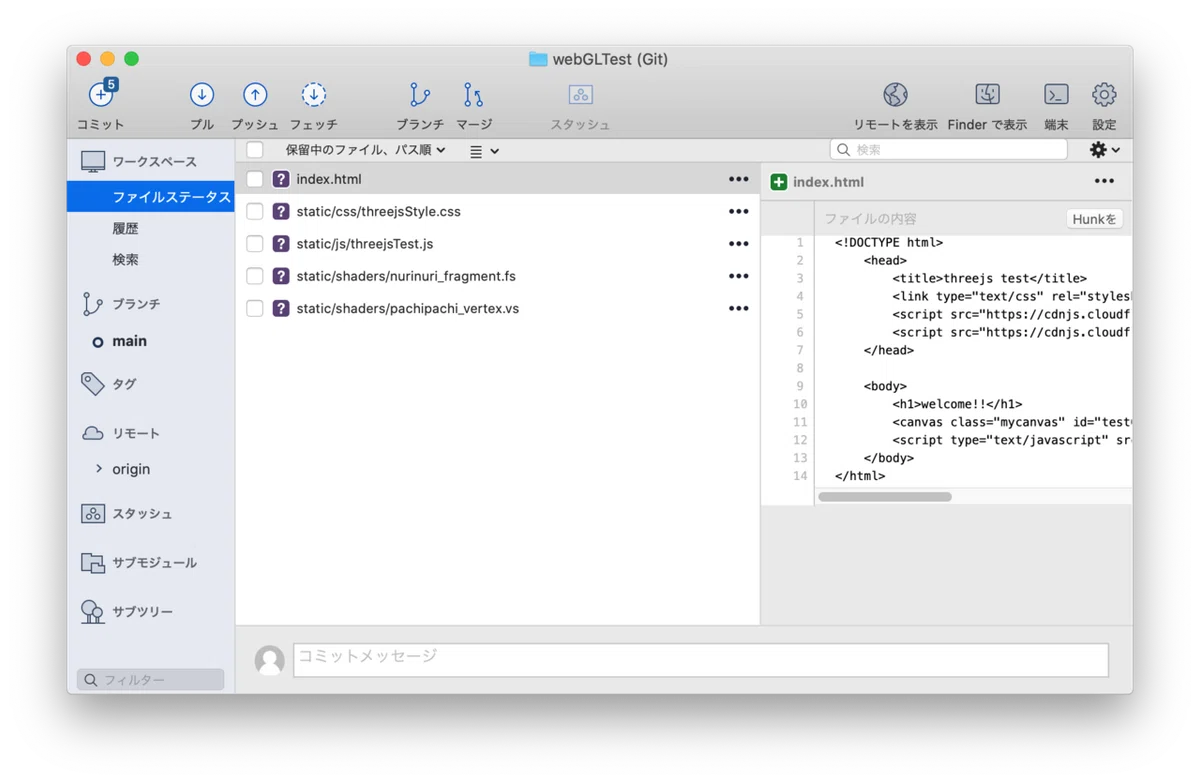Start a merge with マージ icon

click(474, 95)
